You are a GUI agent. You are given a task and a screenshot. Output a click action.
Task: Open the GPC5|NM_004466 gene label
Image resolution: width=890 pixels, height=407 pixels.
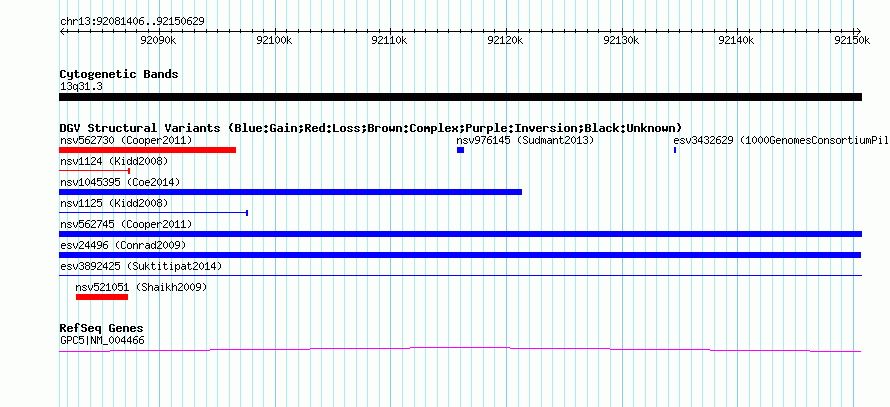coord(102,341)
